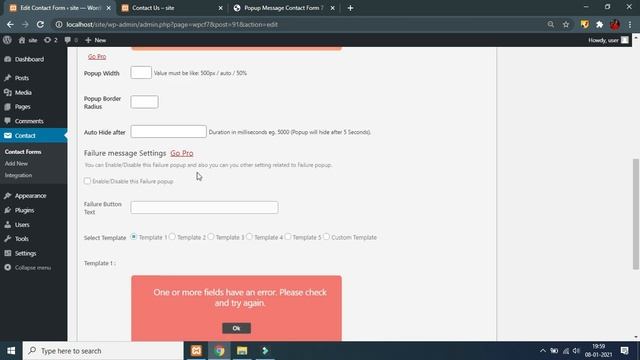This screenshot has height=360, width=640.
Task: Open Chrome profile avatar
Action: (615, 24)
